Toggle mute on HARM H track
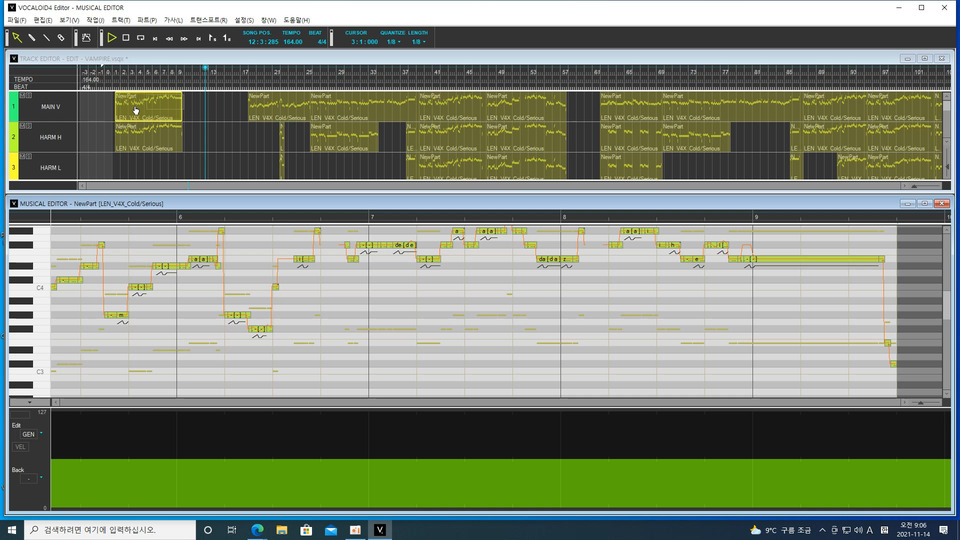The image size is (960, 540). pos(23,126)
